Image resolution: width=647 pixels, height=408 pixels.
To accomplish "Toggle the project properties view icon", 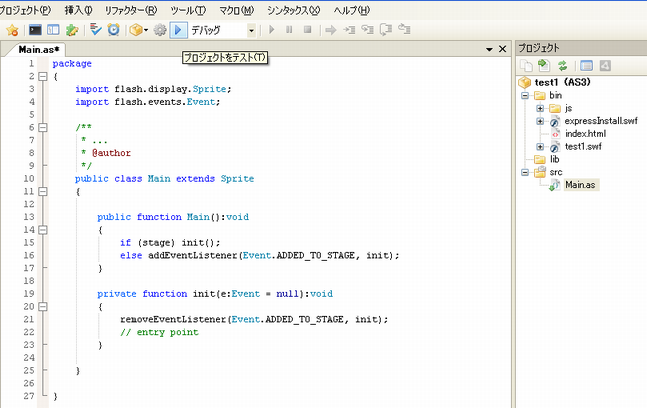I will (x=586, y=66).
